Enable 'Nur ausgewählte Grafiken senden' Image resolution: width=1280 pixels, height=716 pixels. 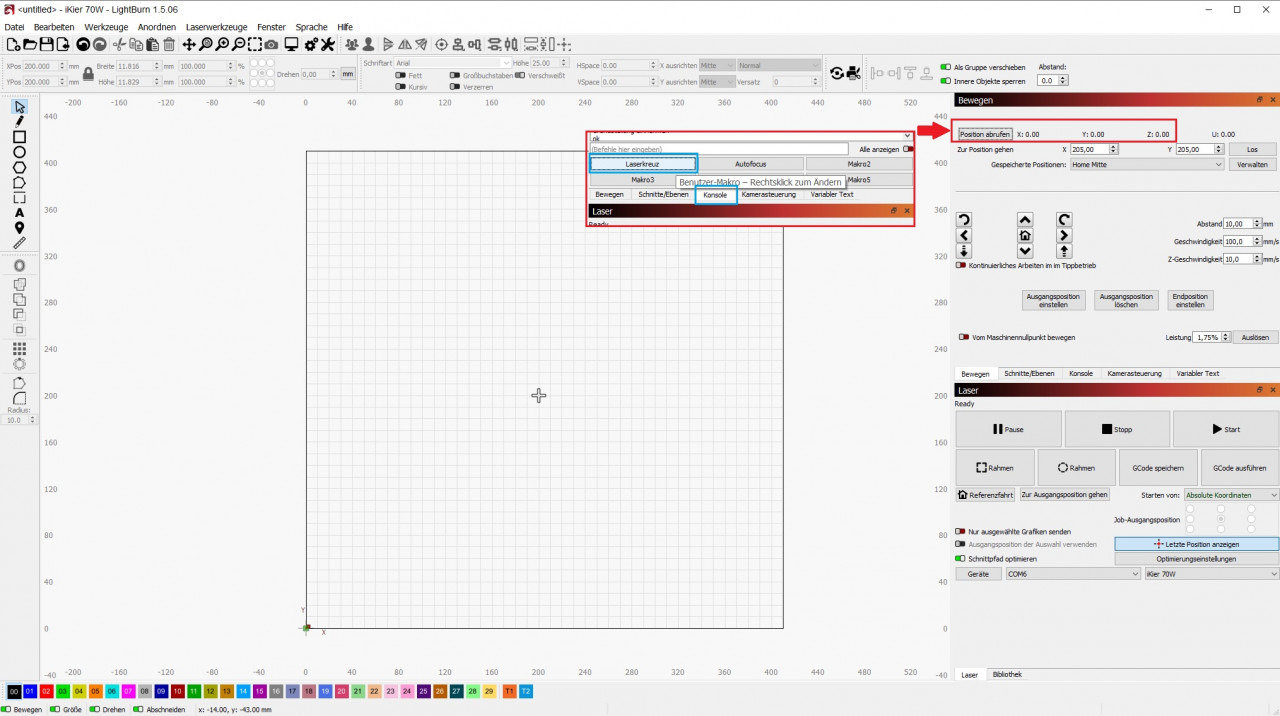point(961,532)
